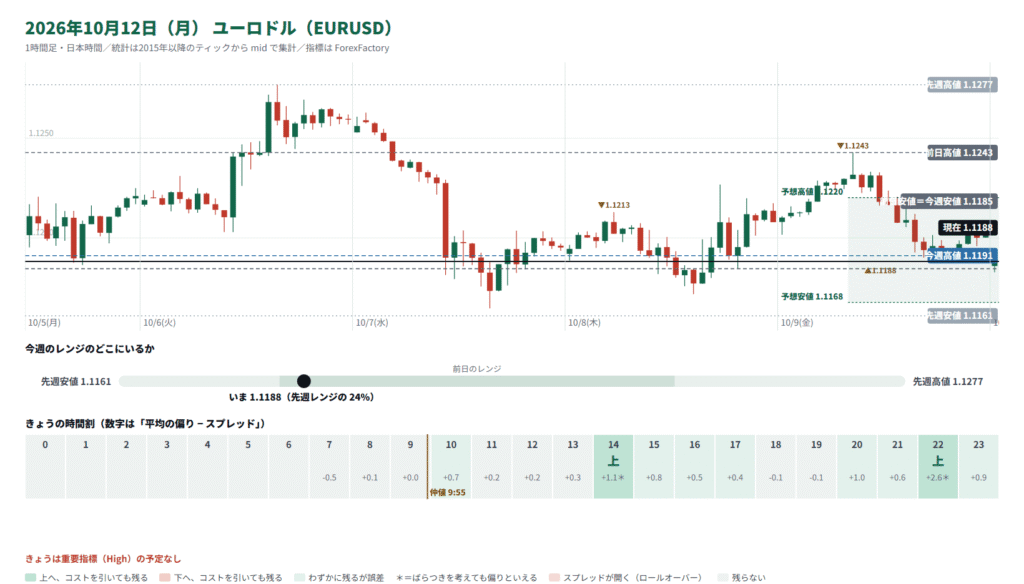
Task: Select the 今週安値 1.1185 chart tag
Action: pyautogui.click(x=949, y=201)
